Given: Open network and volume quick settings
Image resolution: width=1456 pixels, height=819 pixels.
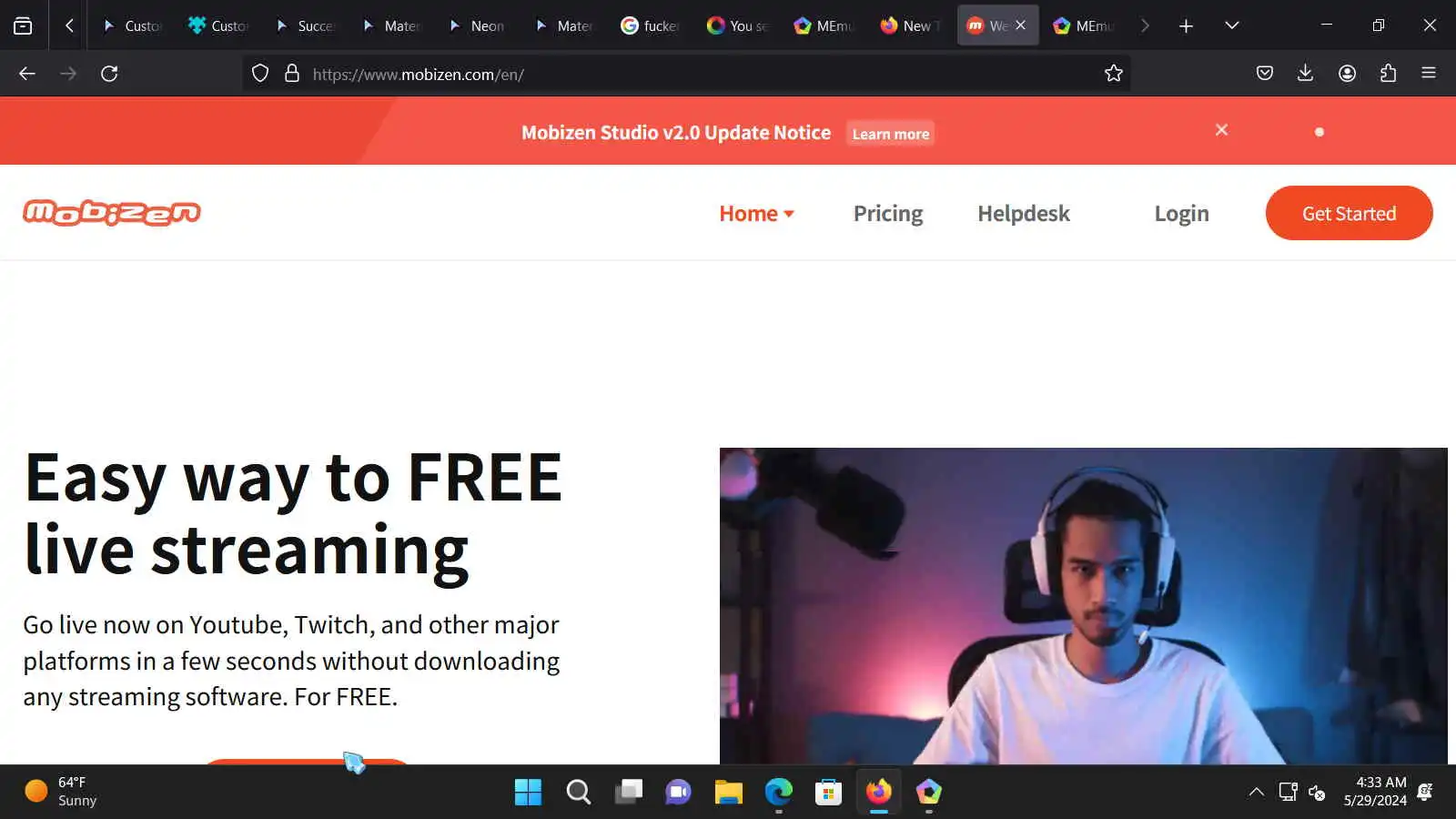Looking at the screenshot, I should point(1302,792).
